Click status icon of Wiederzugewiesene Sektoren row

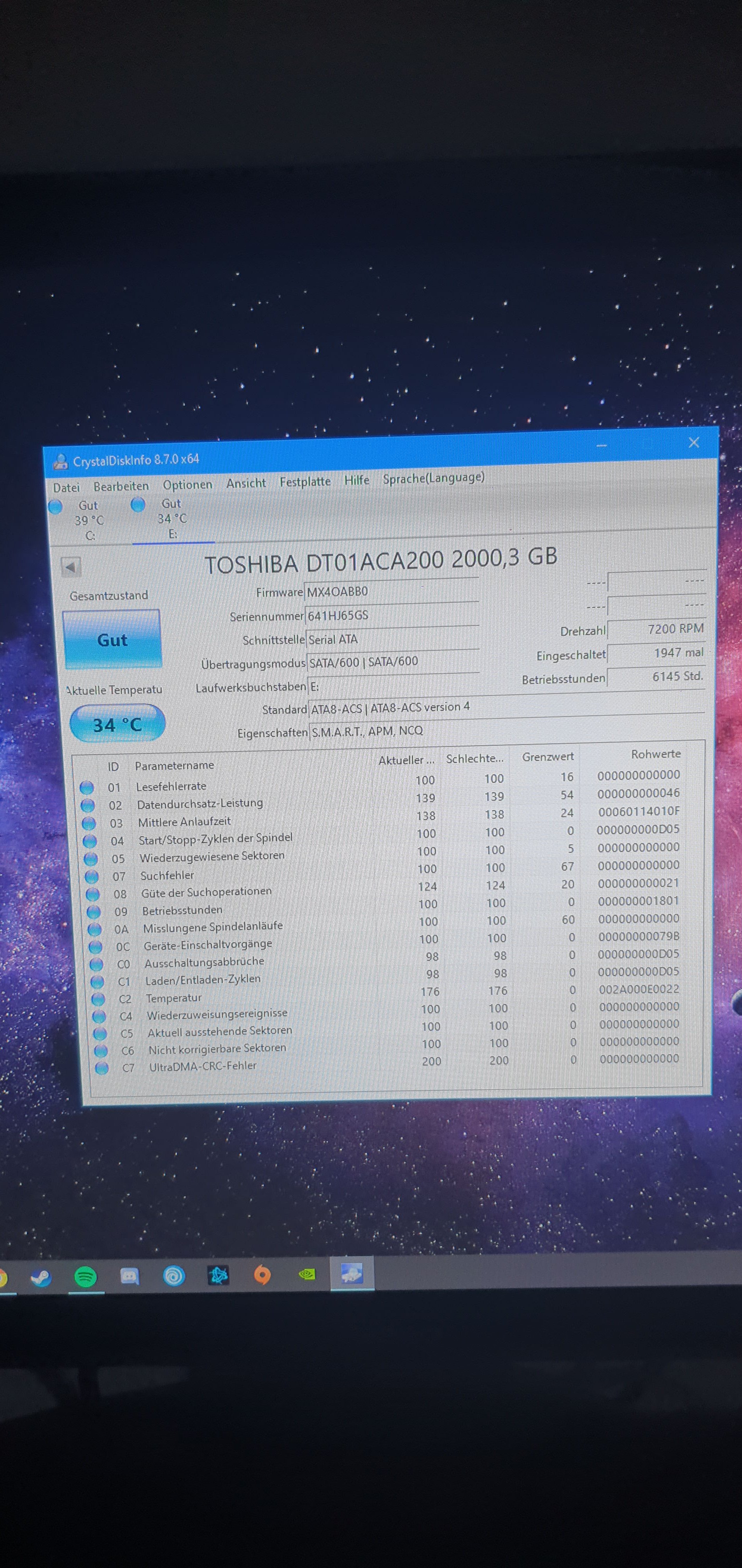[x=91, y=859]
